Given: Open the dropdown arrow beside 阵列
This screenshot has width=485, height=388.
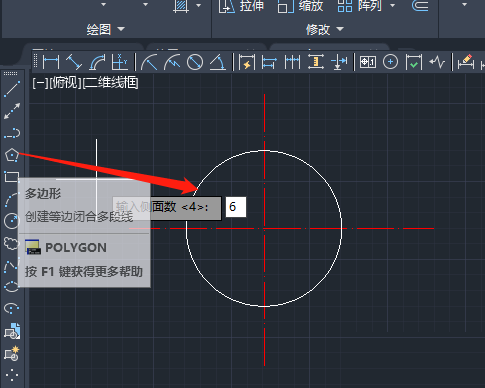Looking at the screenshot, I should 392,5.
